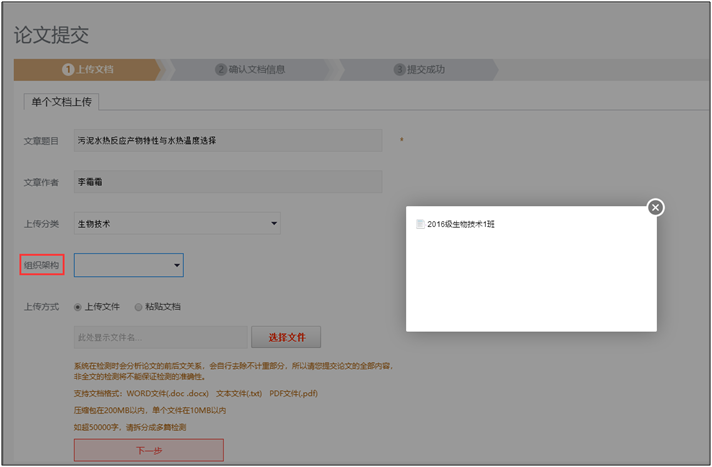
Task: Click the 下一步 button
Action: pyautogui.click(x=148, y=451)
